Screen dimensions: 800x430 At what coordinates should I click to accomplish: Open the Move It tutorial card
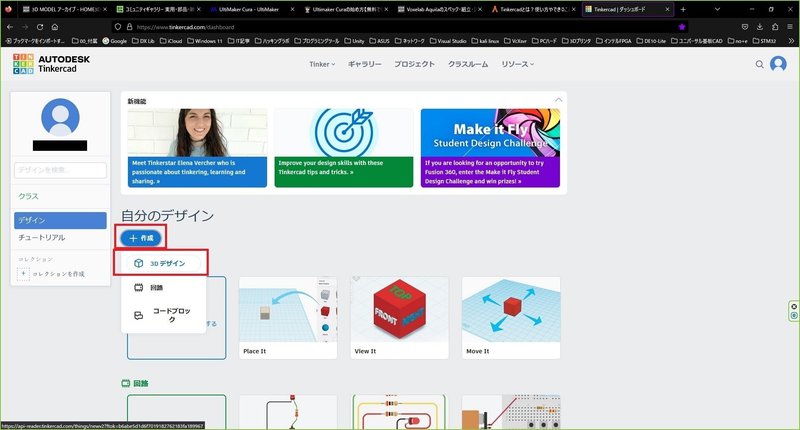tap(511, 318)
